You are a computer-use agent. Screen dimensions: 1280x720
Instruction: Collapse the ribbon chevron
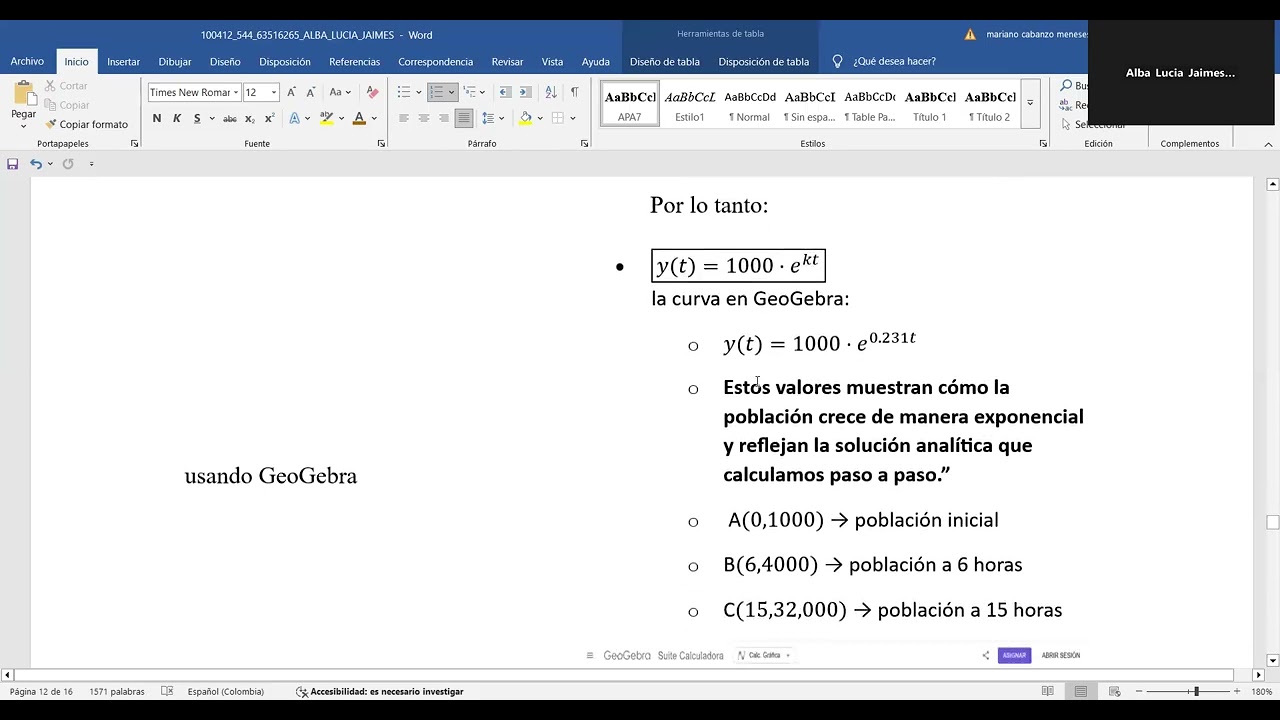click(x=1268, y=144)
